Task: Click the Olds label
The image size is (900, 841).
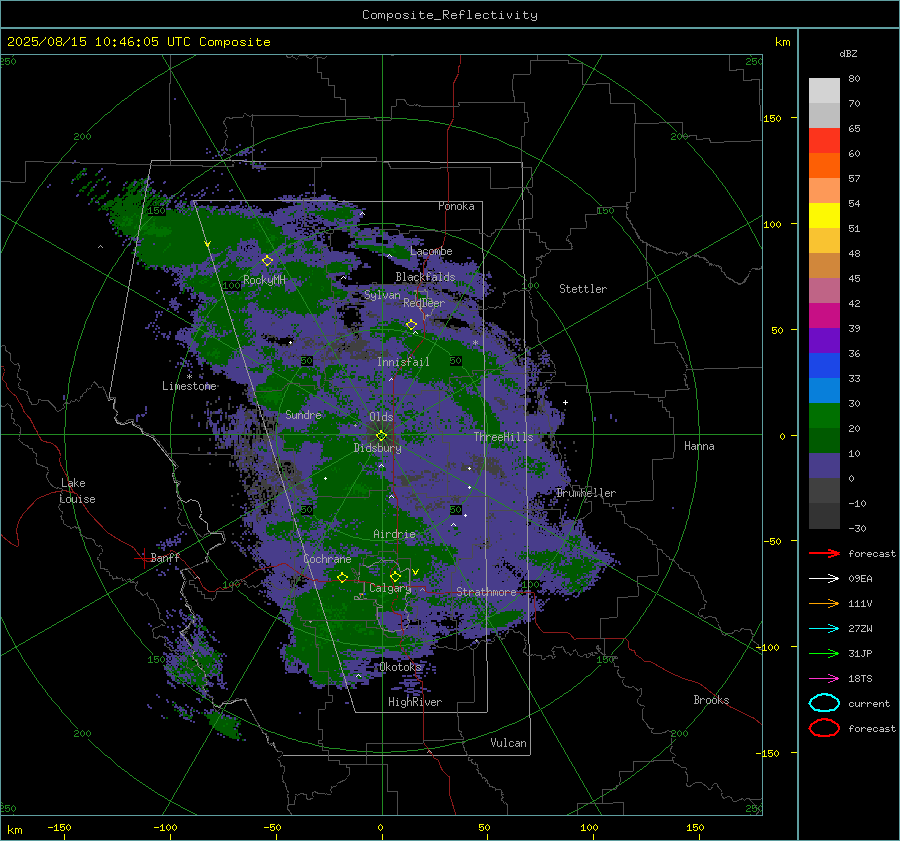Action: click(x=381, y=417)
